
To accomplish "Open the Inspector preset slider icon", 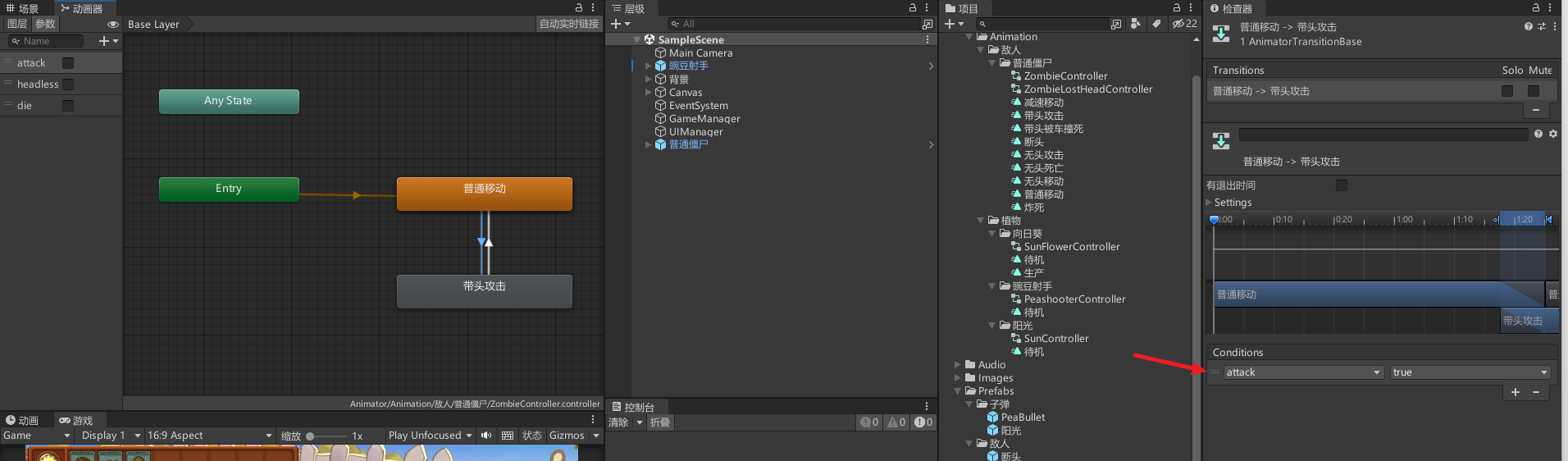I will pyautogui.click(x=1542, y=26).
